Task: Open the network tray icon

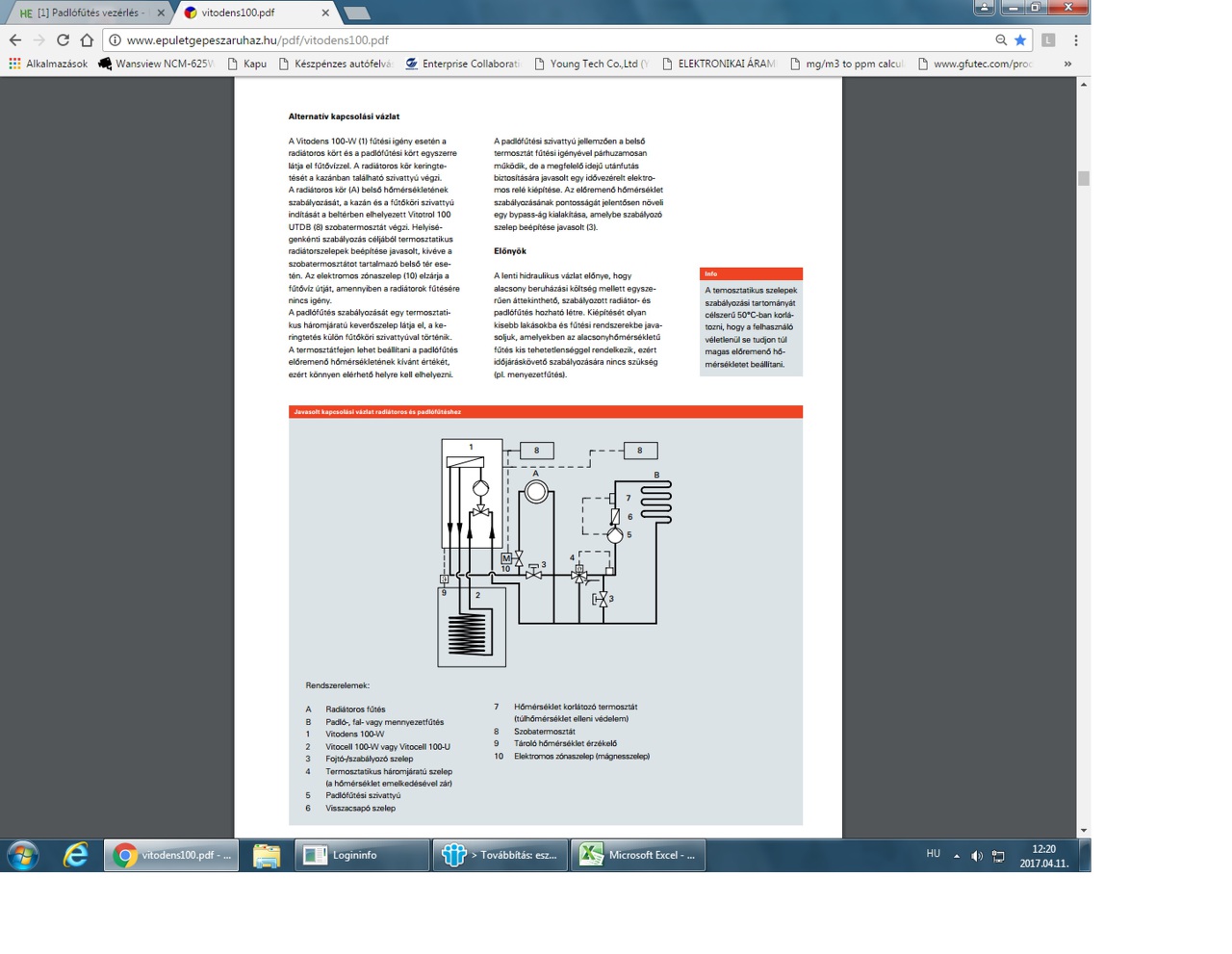Action: pyautogui.click(x=998, y=856)
